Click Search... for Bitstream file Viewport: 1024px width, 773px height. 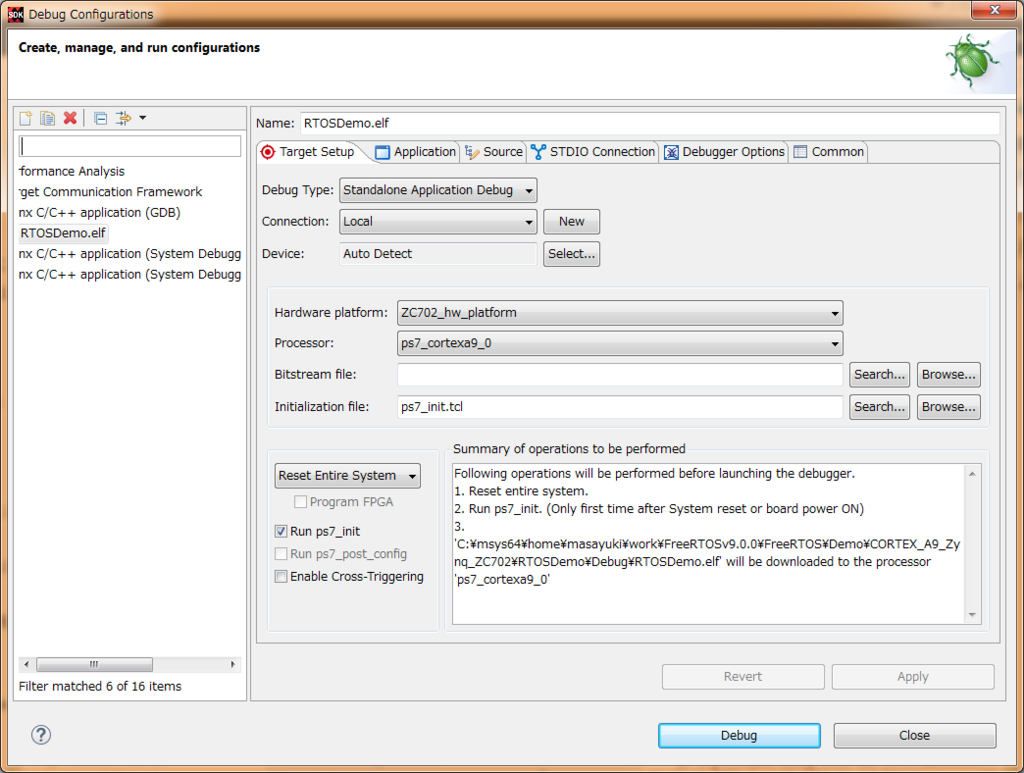pyautogui.click(x=879, y=375)
